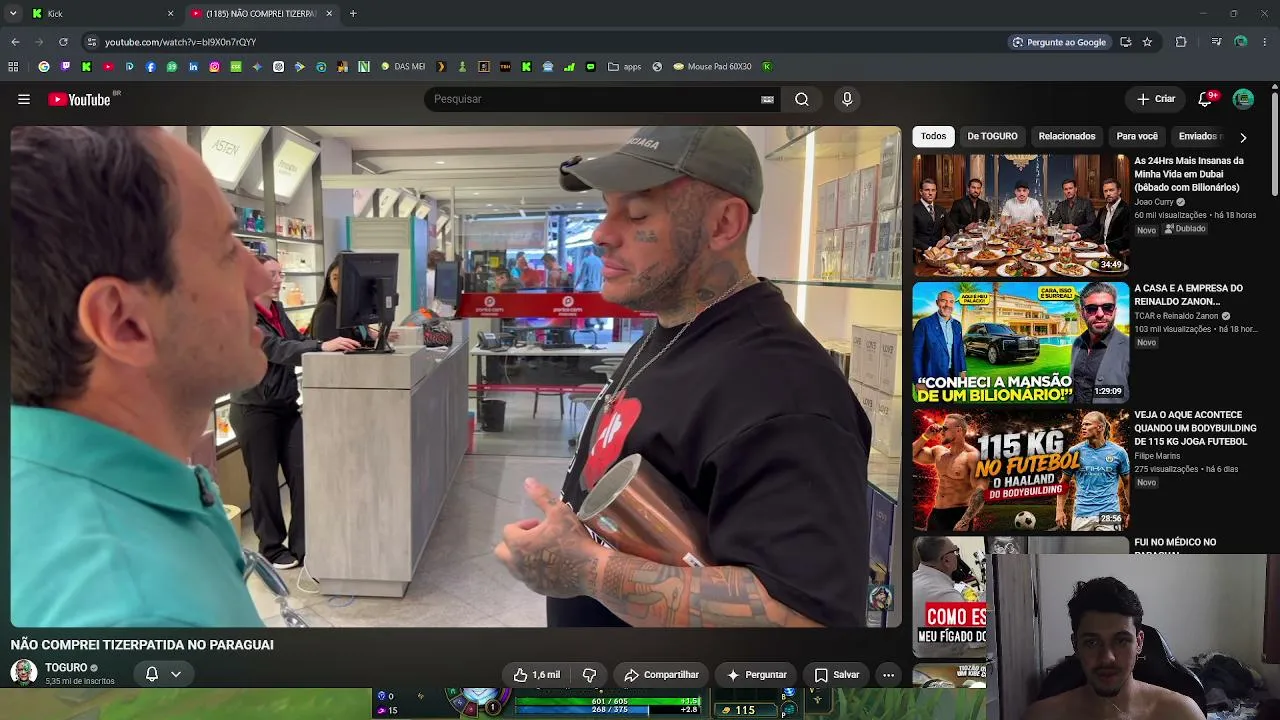This screenshot has height=720, width=1280.
Task: Click Pergunte ao Google in address bar
Action: point(1059,42)
